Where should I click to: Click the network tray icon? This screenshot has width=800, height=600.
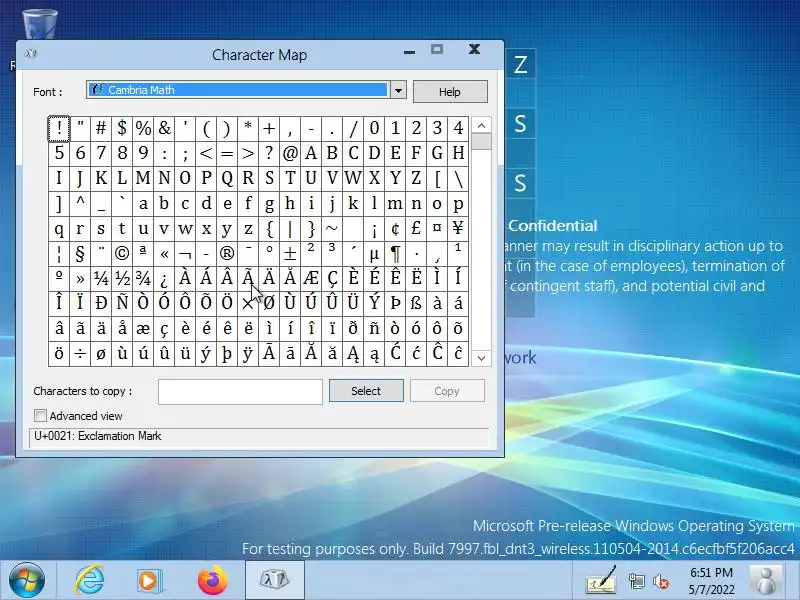[x=636, y=582]
